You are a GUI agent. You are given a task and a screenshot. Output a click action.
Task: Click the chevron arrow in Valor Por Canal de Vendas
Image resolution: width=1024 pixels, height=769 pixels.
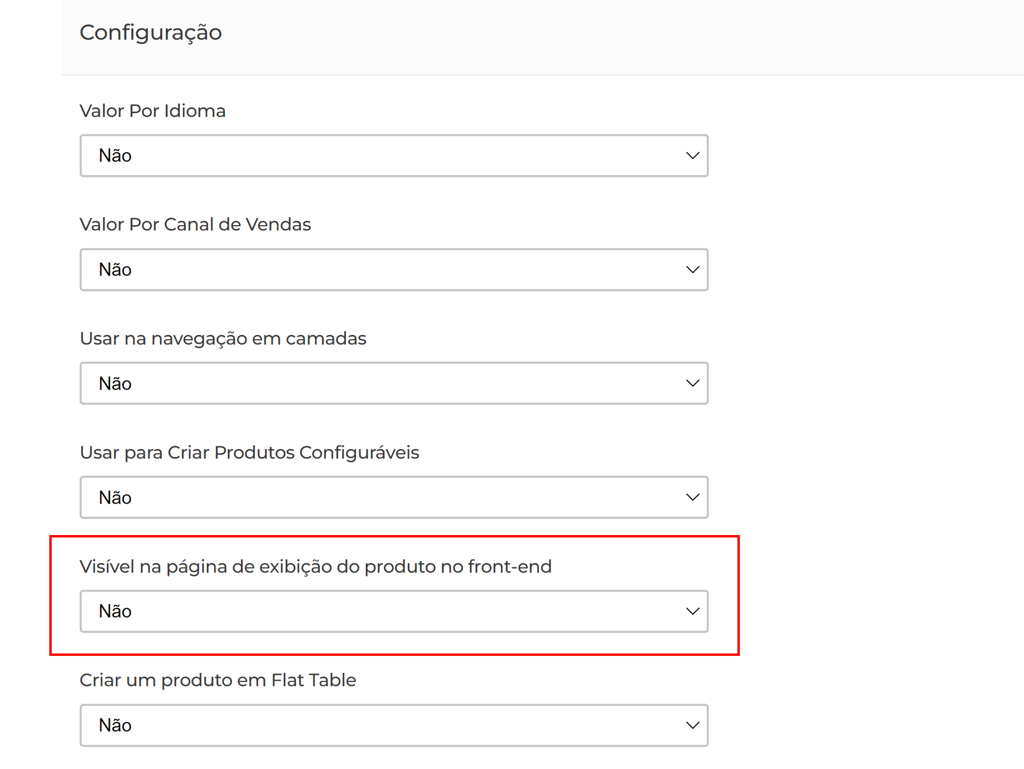point(692,270)
